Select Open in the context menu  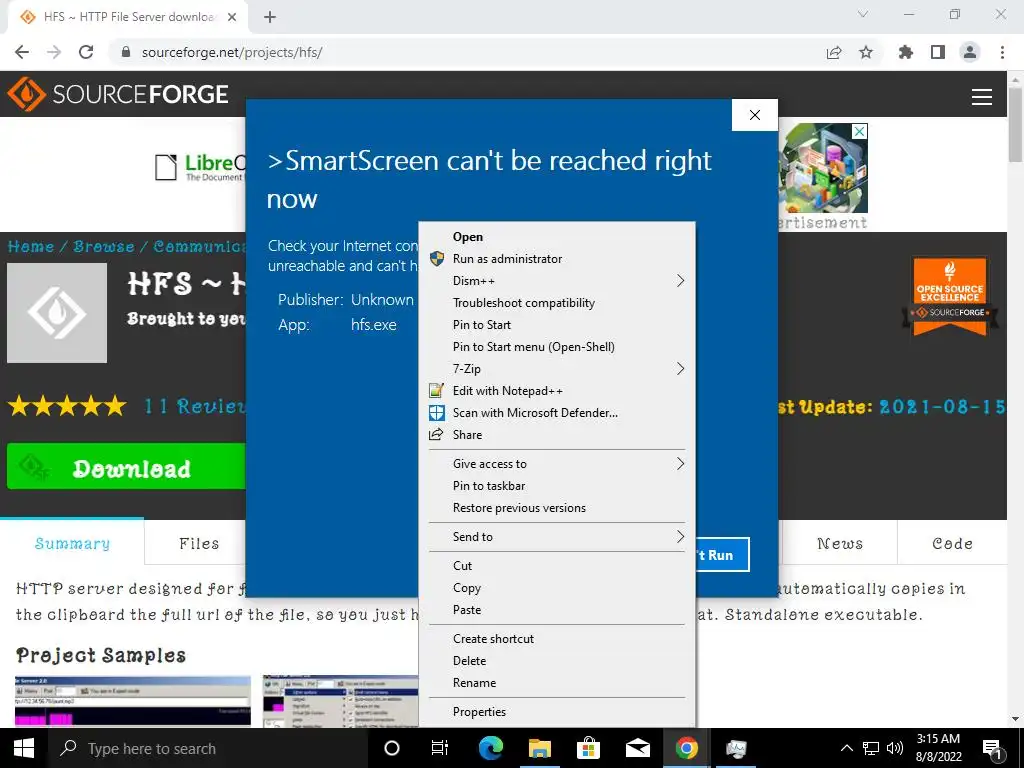(x=557, y=237)
